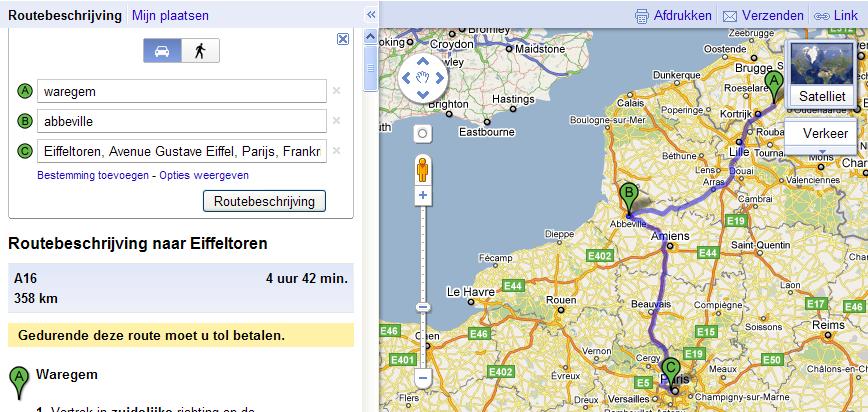Click the Waregem step marker A icon
Viewport: 868px width, 412px height.
click(19, 382)
